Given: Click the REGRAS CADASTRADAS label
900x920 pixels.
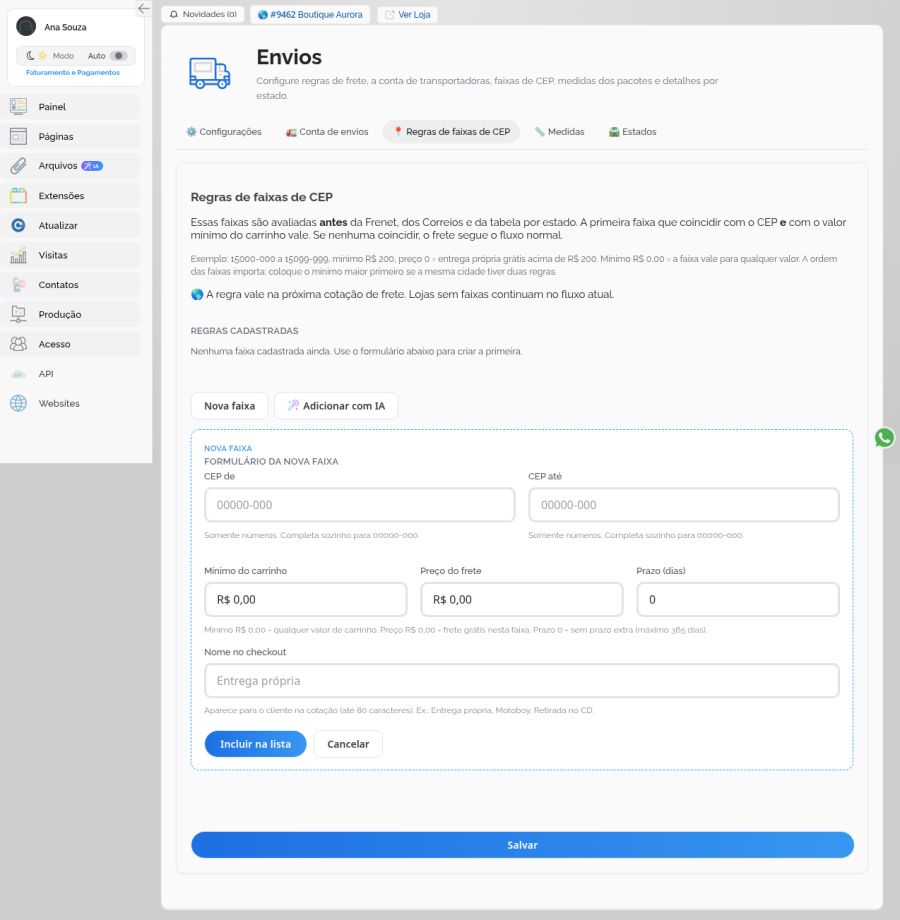Looking at the screenshot, I should pyautogui.click(x=244, y=331).
